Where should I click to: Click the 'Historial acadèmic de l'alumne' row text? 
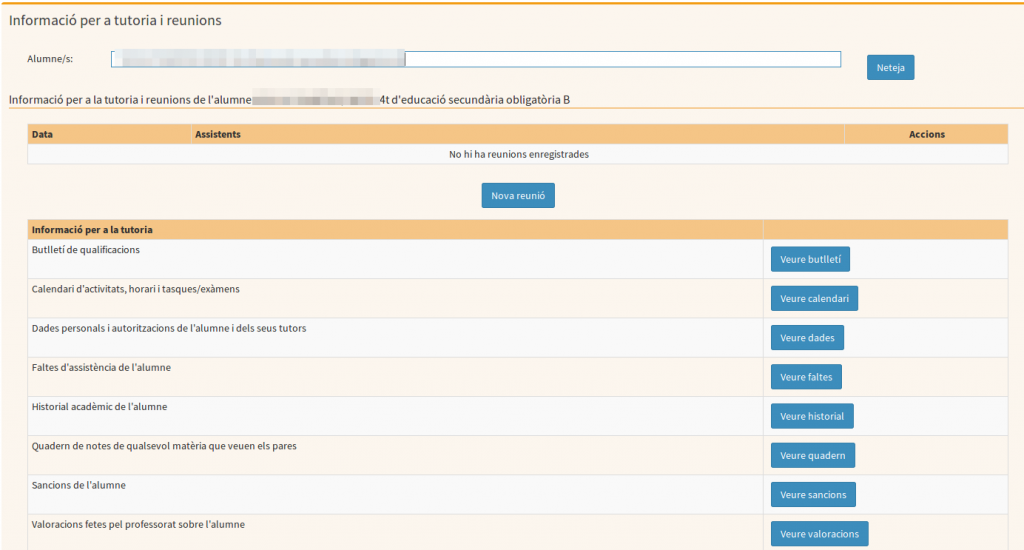point(99,407)
